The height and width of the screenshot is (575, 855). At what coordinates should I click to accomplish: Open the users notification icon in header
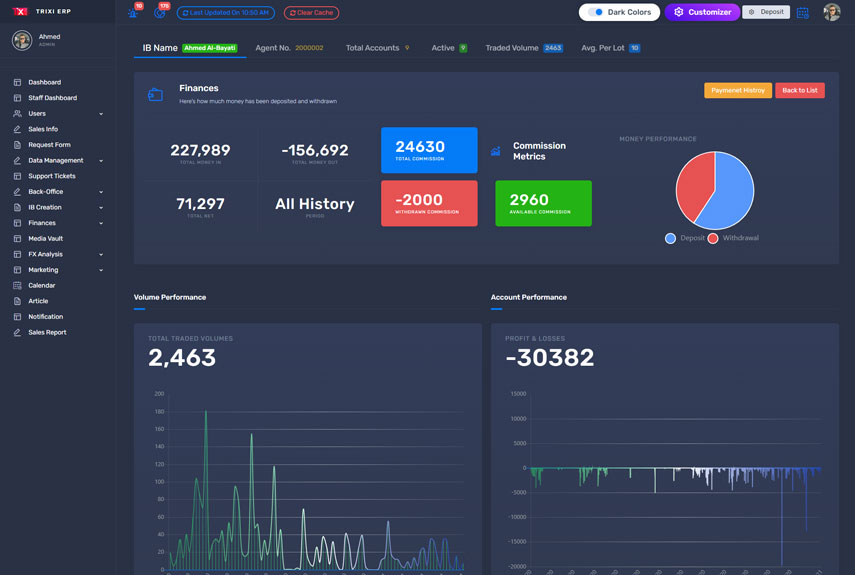(133, 13)
